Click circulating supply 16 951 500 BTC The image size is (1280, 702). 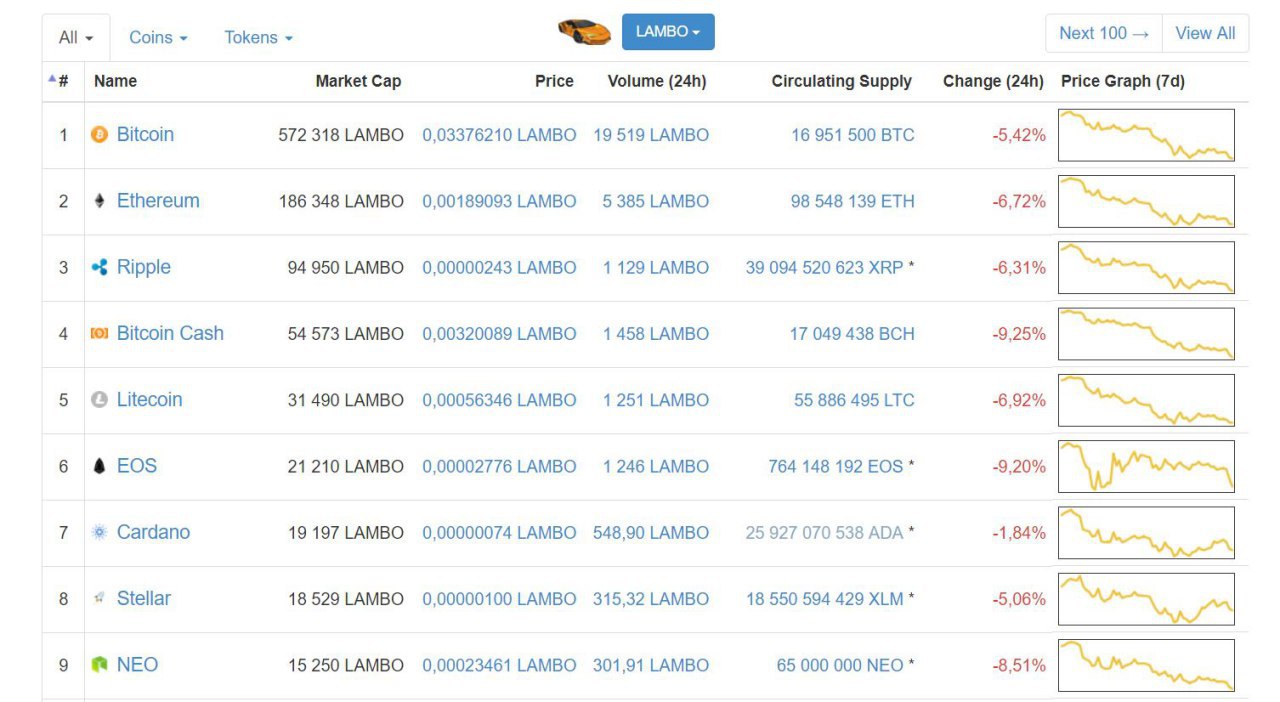853,135
